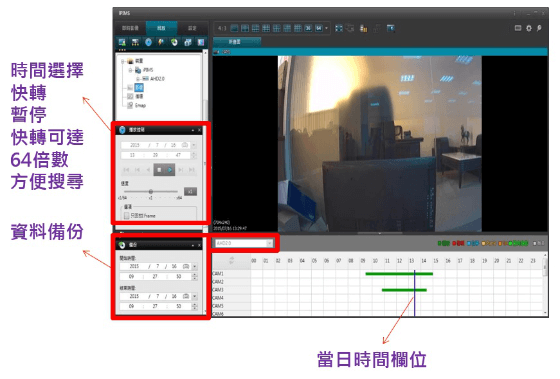Toggle the frame-only checkbox in playback panel
Viewport: 560px width, 379px height.
[126, 215]
